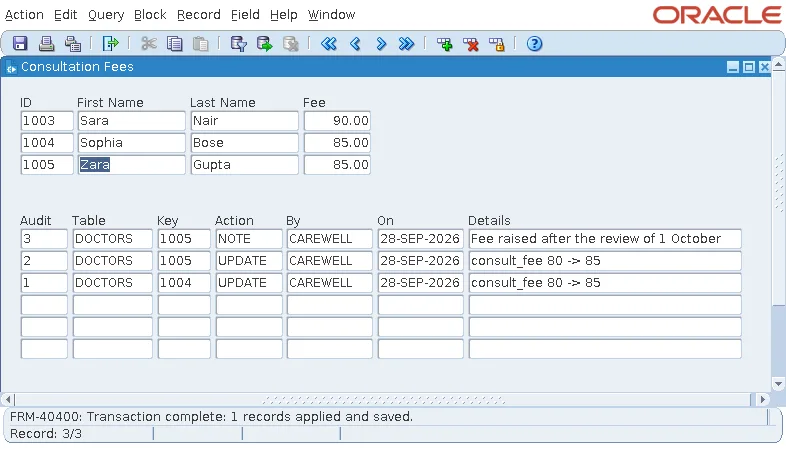Click the Last Name field Gupta
Image resolution: width=786 pixels, height=449 pixels.
point(245,165)
